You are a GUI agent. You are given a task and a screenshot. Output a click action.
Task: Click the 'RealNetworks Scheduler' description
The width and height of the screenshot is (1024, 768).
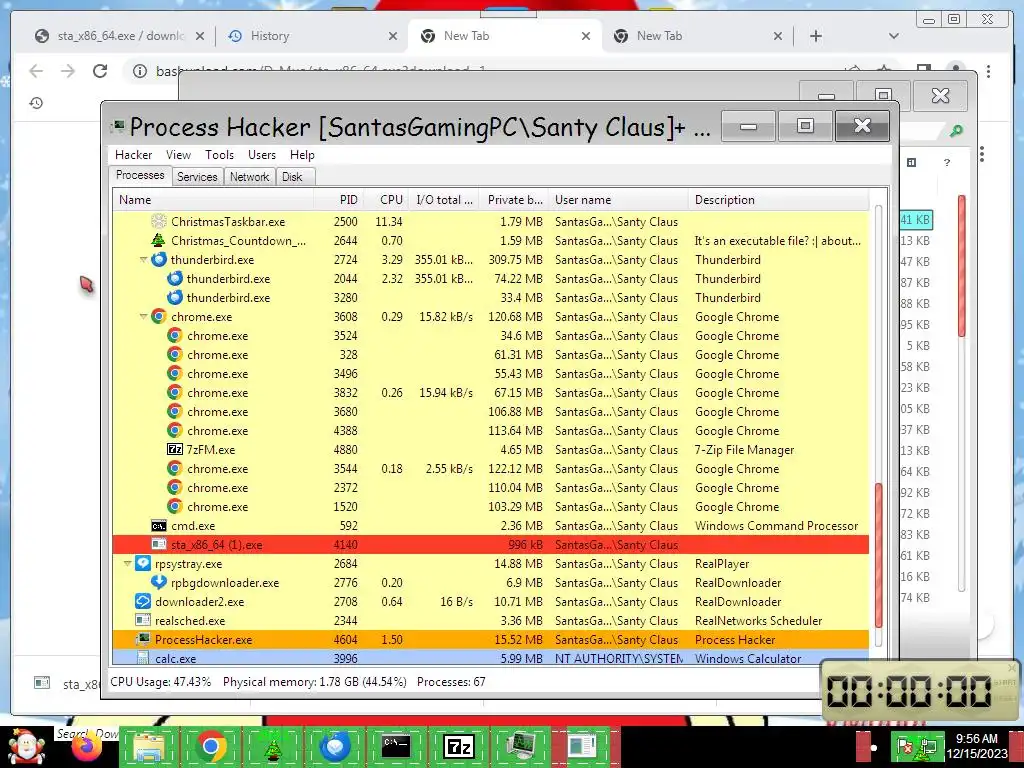click(x=758, y=620)
